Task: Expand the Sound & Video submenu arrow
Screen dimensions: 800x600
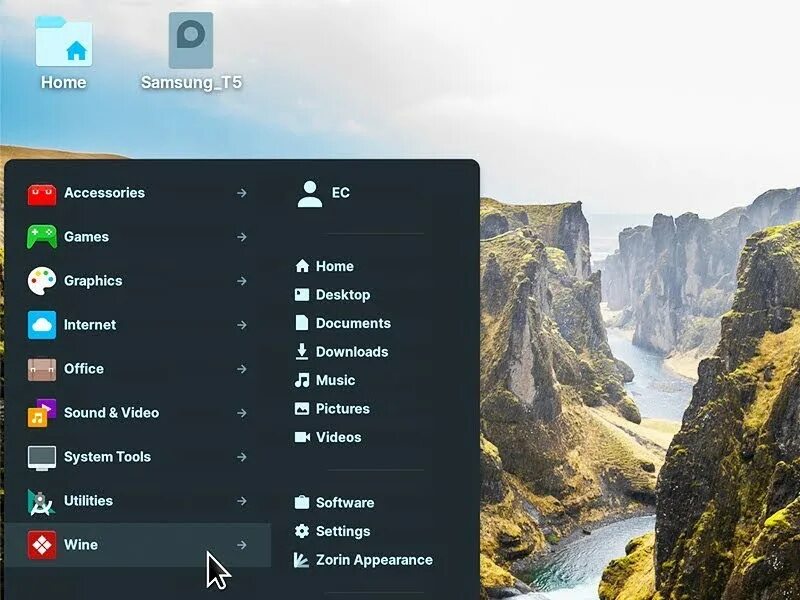Action: coord(242,413)
